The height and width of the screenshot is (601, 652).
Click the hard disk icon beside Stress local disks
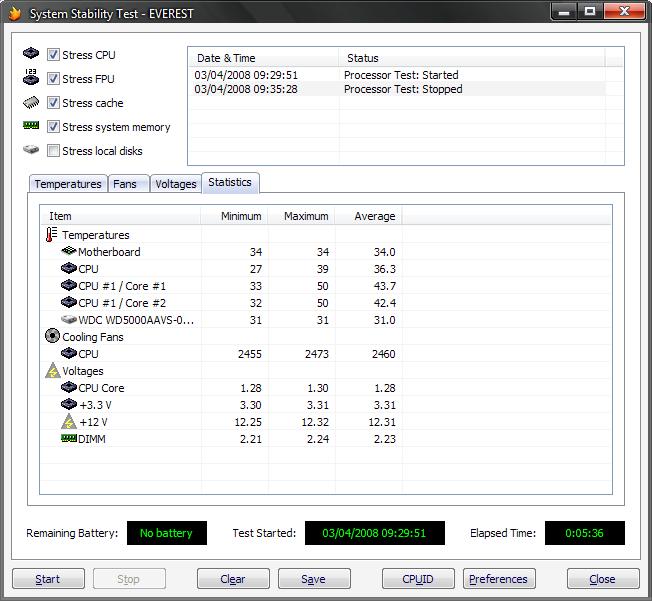pyautogui.click(x=31, y=149)
